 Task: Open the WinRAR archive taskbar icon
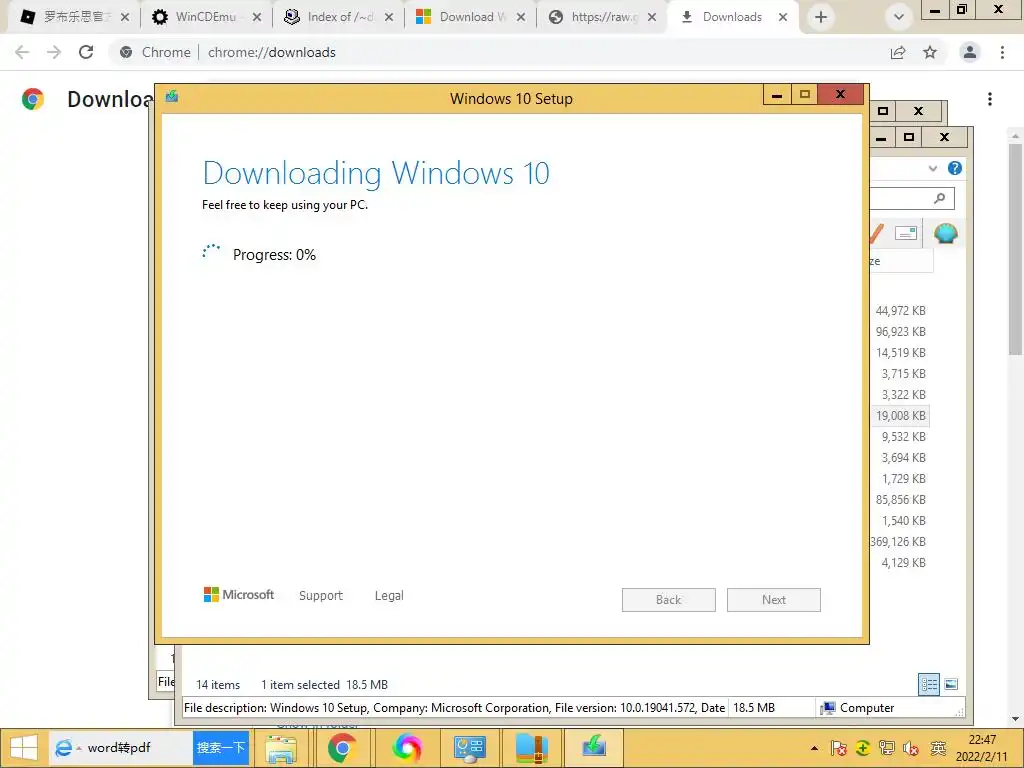point(532,748)
